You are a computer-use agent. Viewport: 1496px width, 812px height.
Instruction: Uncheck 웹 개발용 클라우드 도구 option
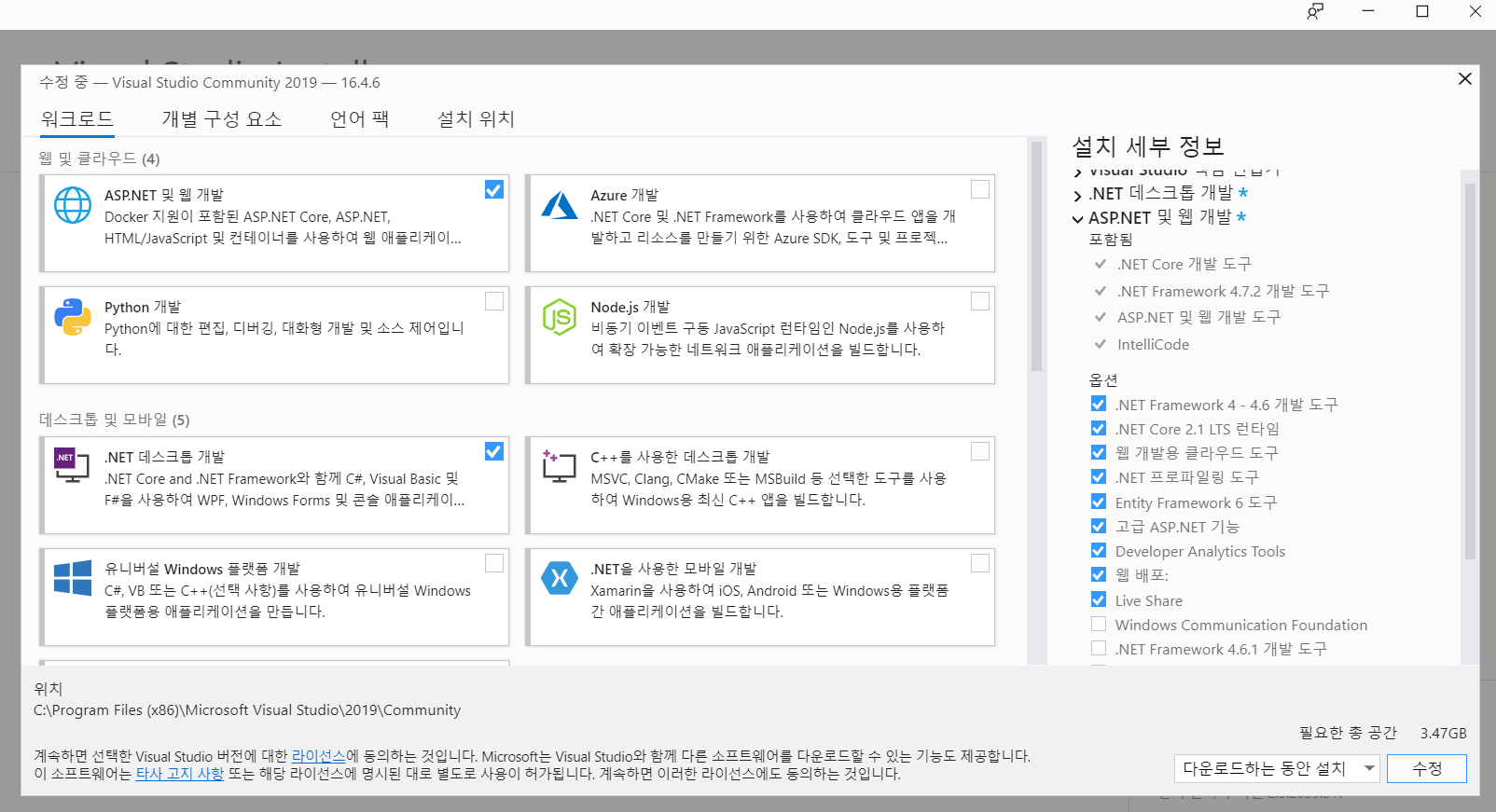1099,452
